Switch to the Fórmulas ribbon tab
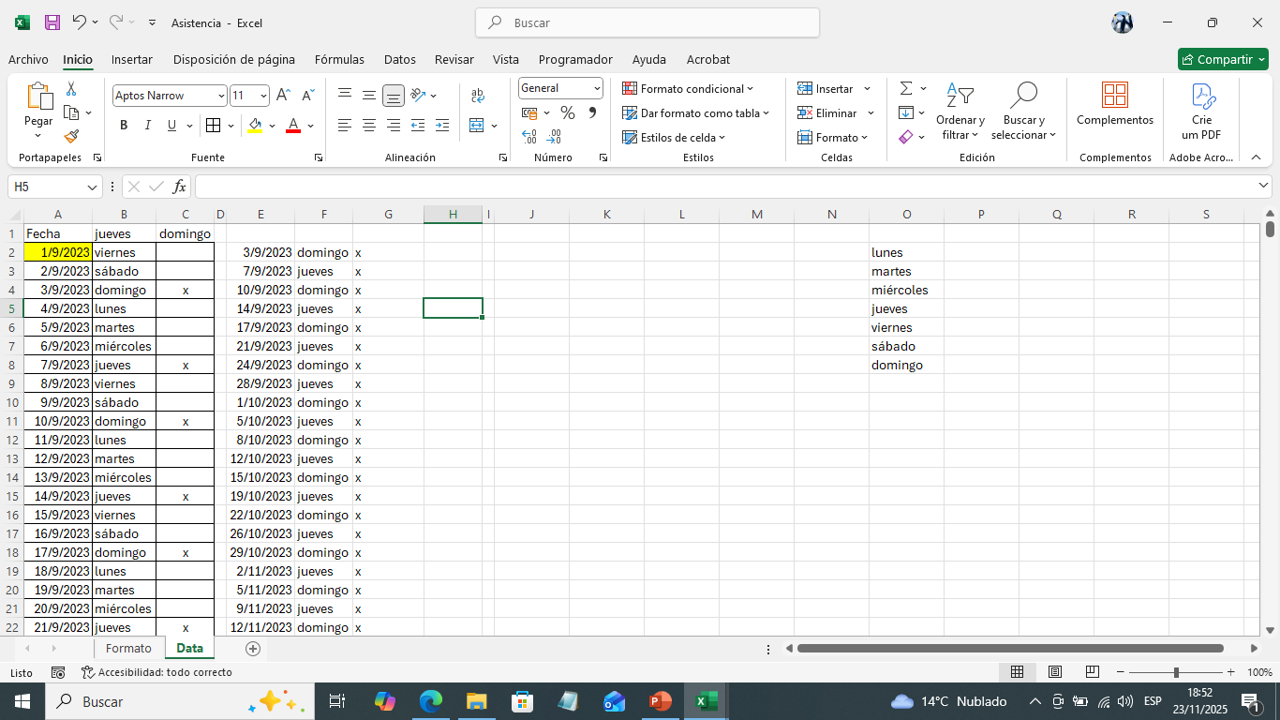Viewport: 1280px width, 720px height. 339,59
